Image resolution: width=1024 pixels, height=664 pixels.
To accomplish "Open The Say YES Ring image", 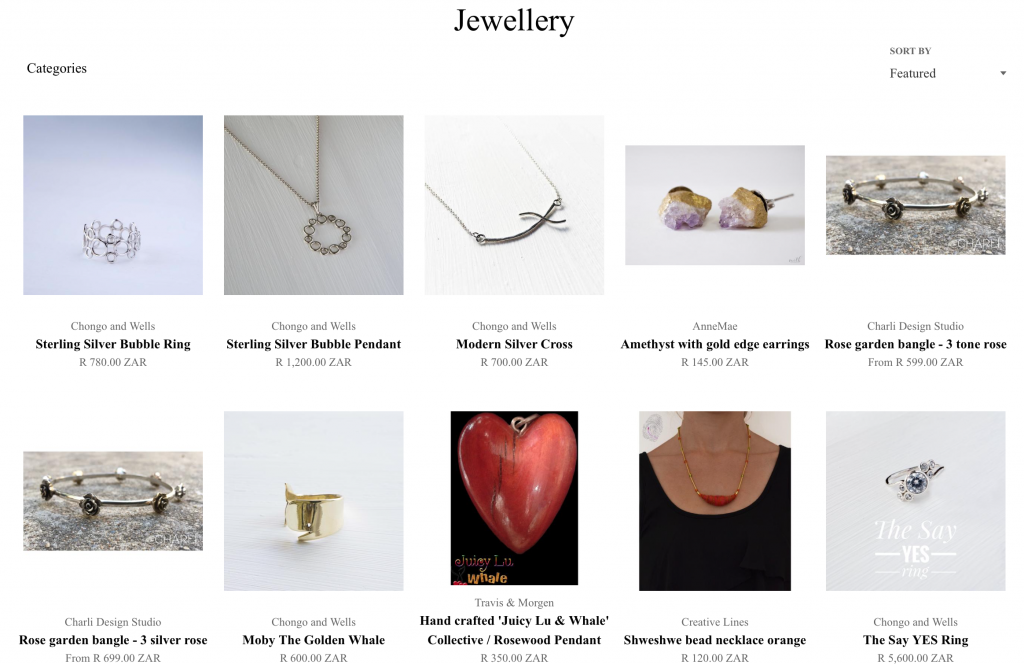I will (916, 501).
